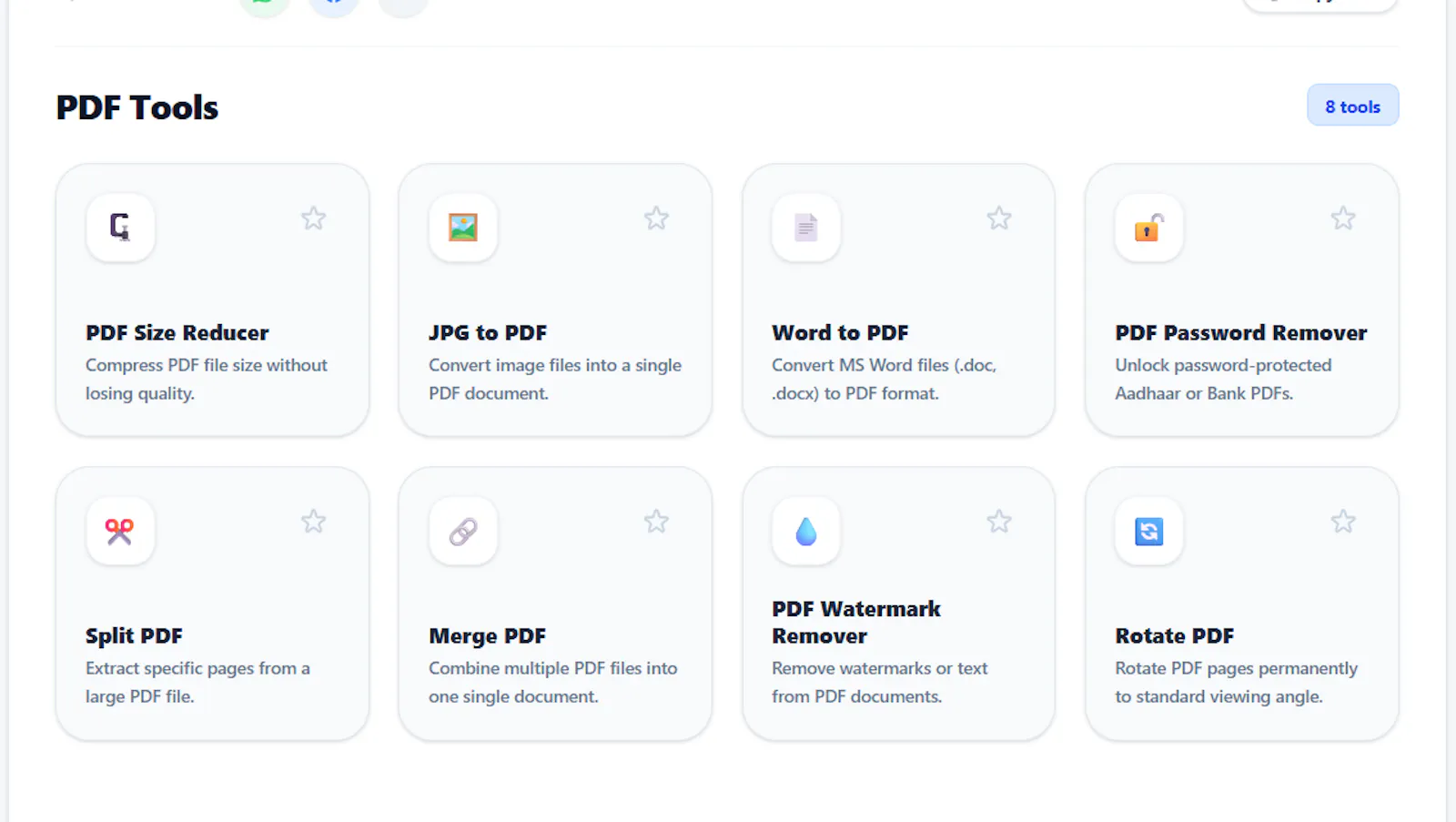The height and width of the screenshot is (822, 1456).
Task: Click the Merge PDF link icon
Action: pyautogui.click(x=463, y=531)
